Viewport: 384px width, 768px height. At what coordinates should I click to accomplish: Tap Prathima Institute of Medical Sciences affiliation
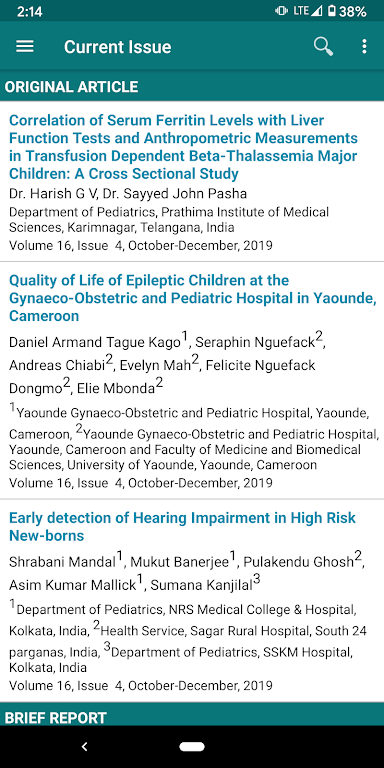click(x=169, y=219)
